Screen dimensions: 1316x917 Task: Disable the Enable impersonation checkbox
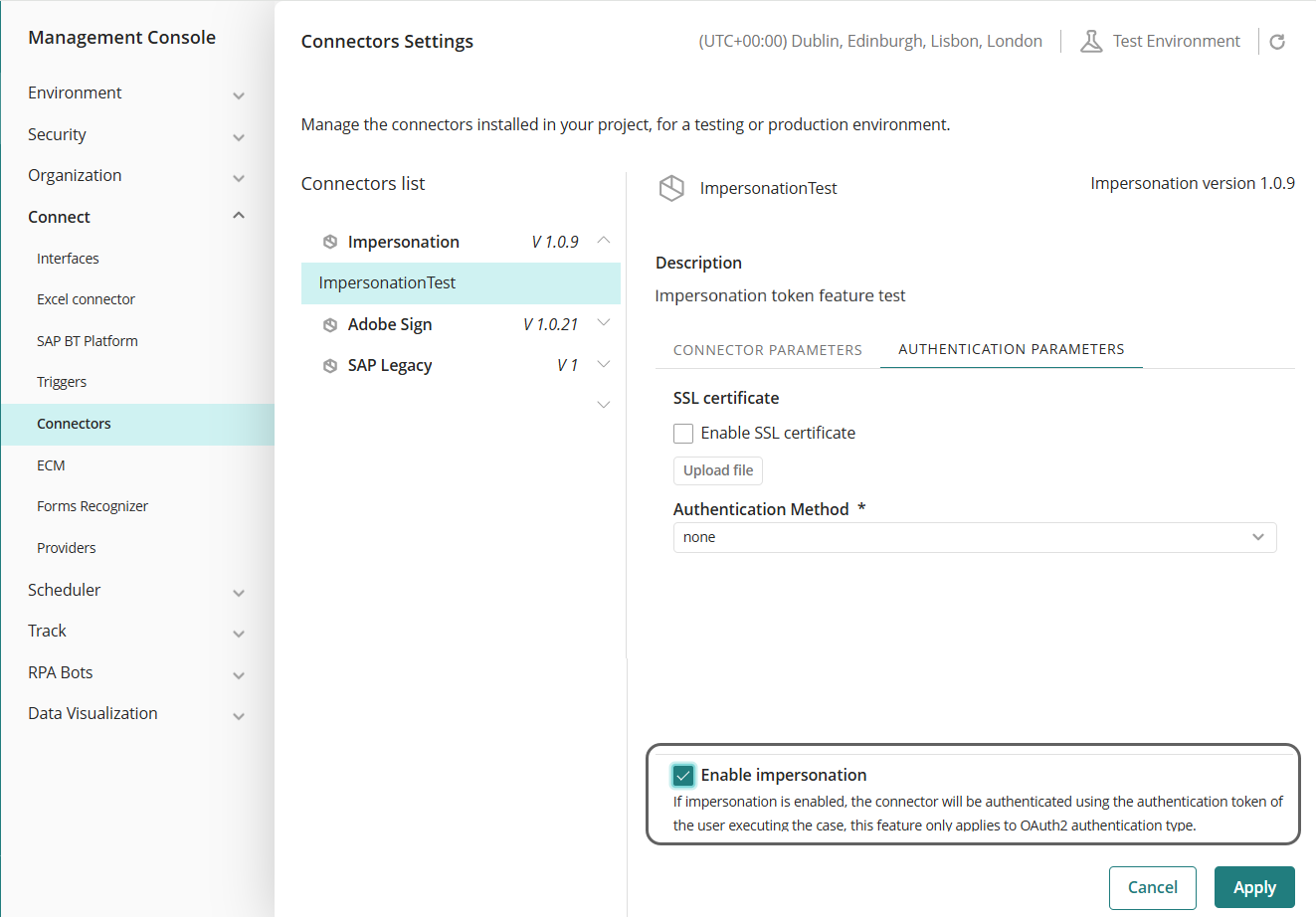click(683, 774)
